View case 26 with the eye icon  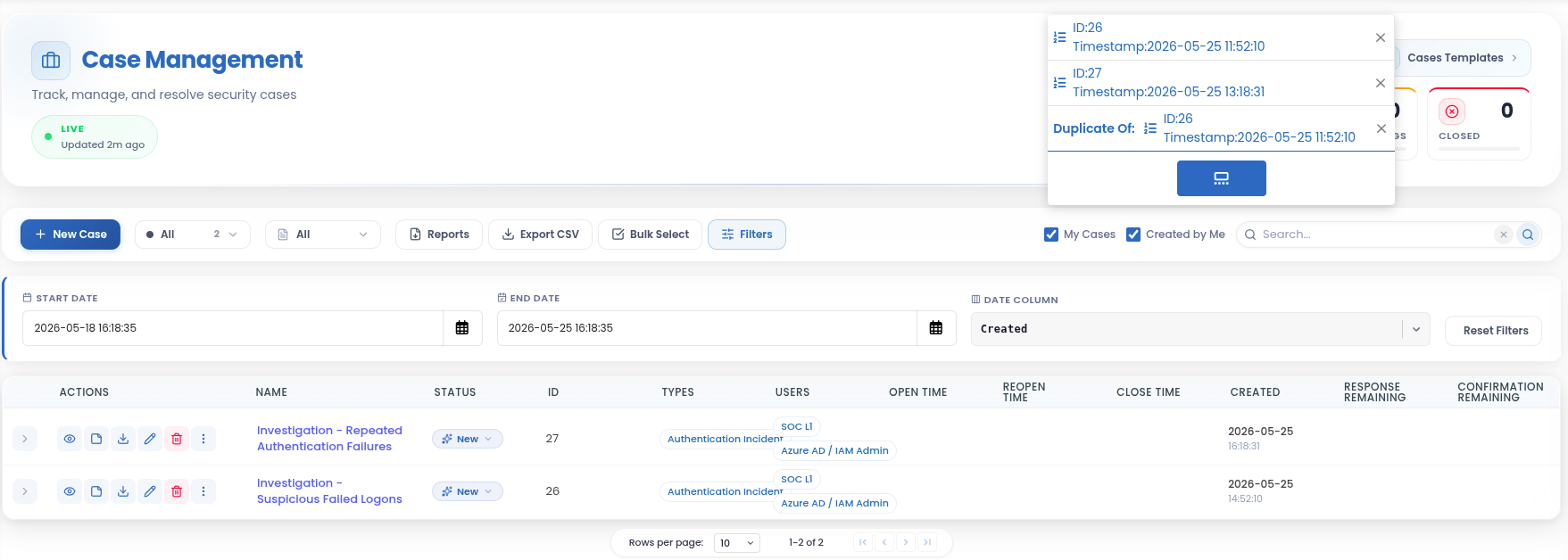point(70,491)
